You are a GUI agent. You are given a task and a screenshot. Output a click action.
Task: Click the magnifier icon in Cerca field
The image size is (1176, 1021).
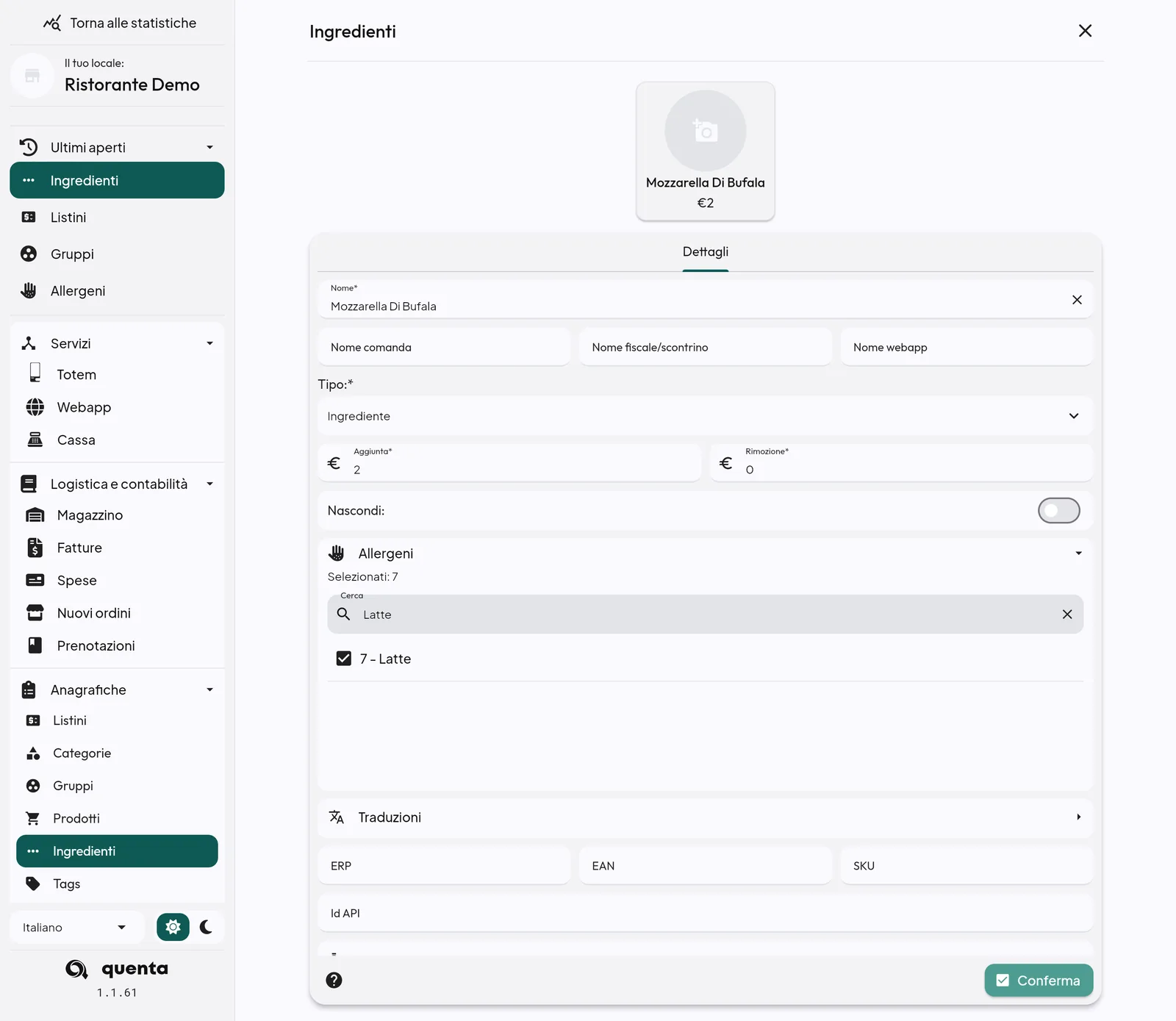[x=343, y=614]
